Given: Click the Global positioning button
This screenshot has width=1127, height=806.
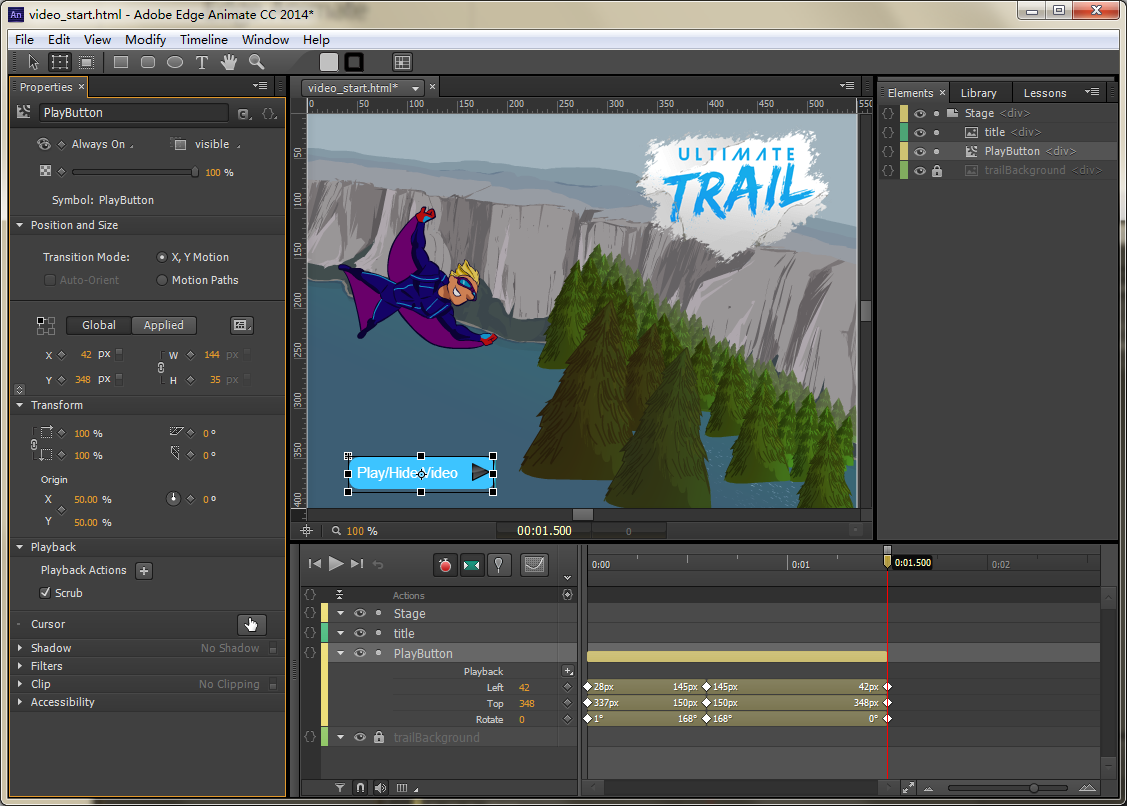Looking at the screenshot, I should [98, 326].
